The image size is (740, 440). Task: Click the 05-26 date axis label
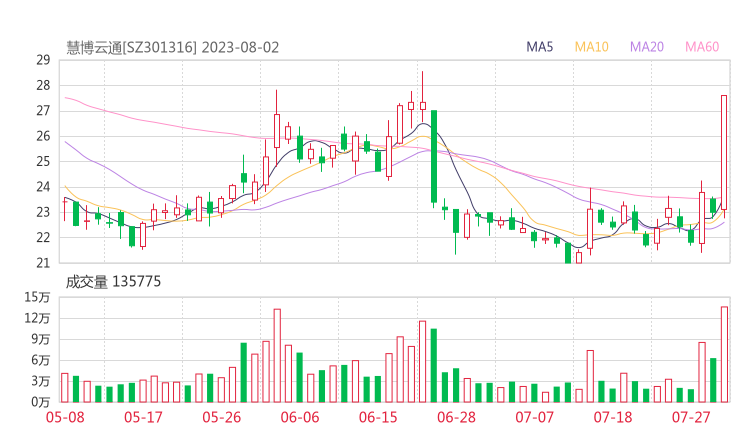(x=222, y=417)
